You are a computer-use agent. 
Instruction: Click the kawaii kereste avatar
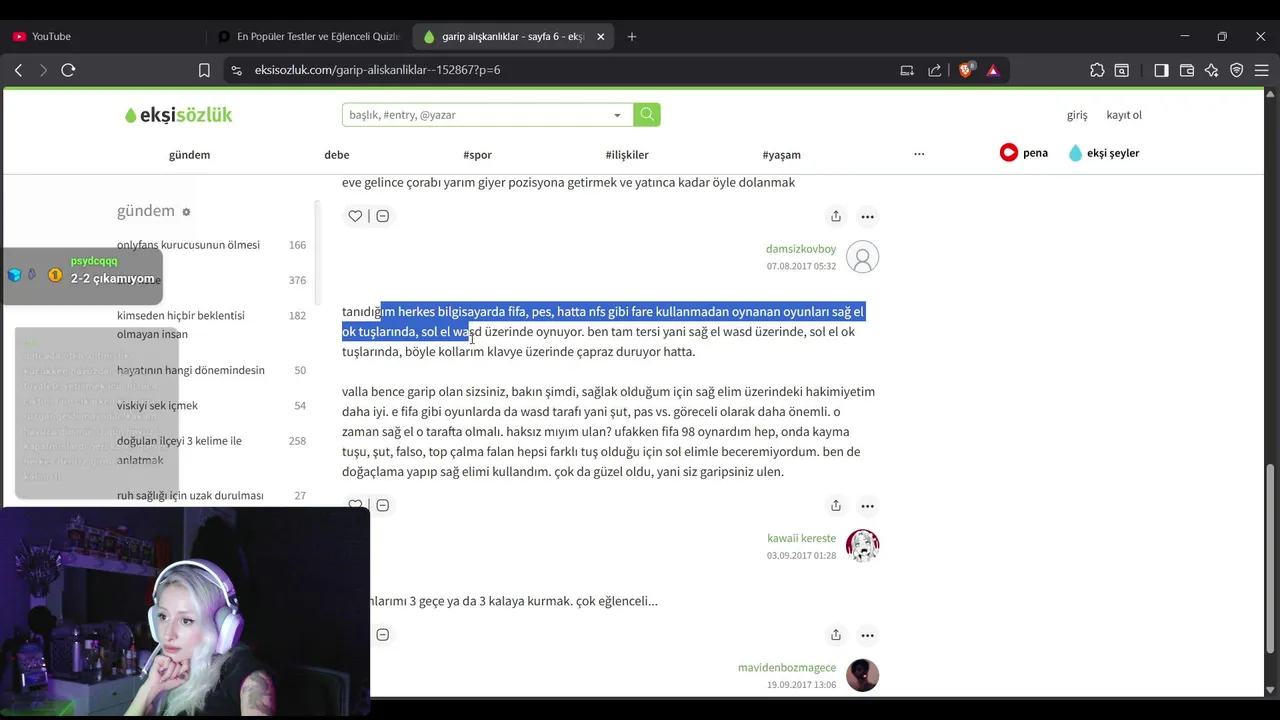[x=862, y=546]
